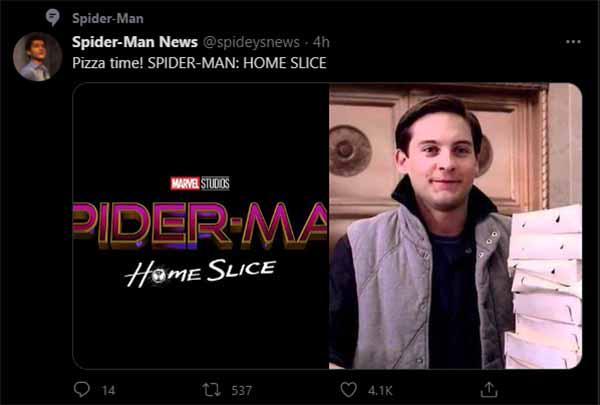Click the Spider-Man News display name
This screenshot has width=600, height=405.
click(135, 42)
